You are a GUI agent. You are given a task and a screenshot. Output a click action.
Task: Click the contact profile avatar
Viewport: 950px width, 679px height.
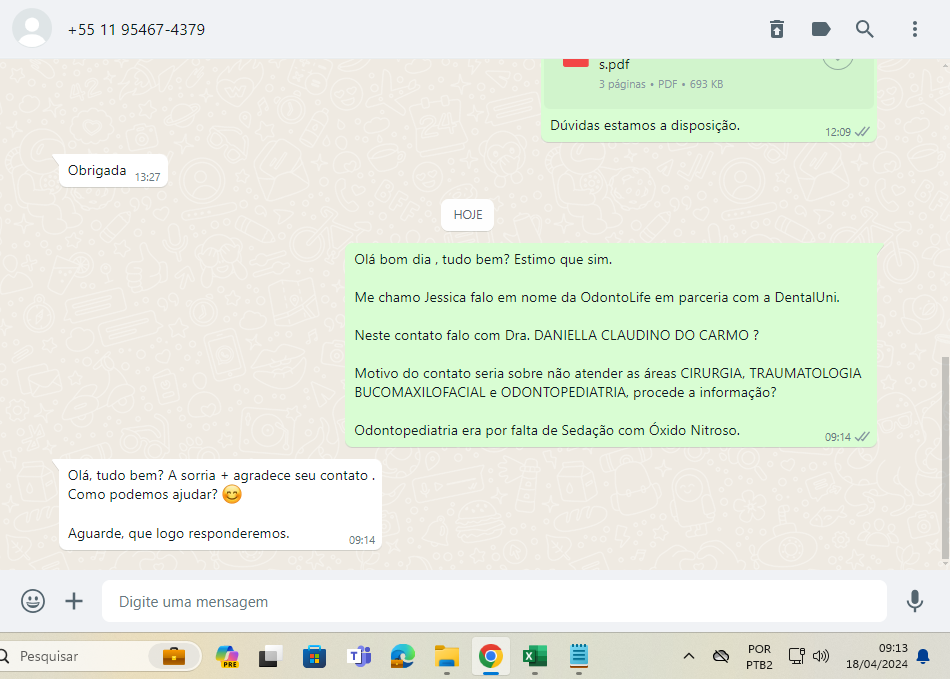tap(32, 29)
